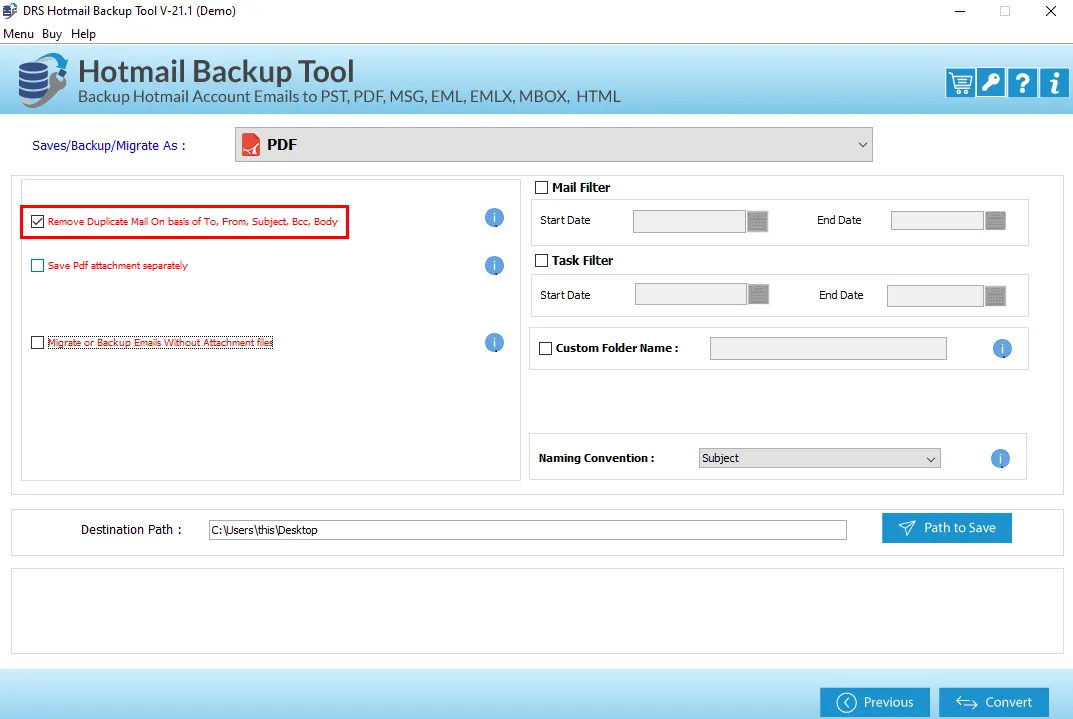
Task: Tick the Custom Folder Name checkbox
Action: click(545, 348)
